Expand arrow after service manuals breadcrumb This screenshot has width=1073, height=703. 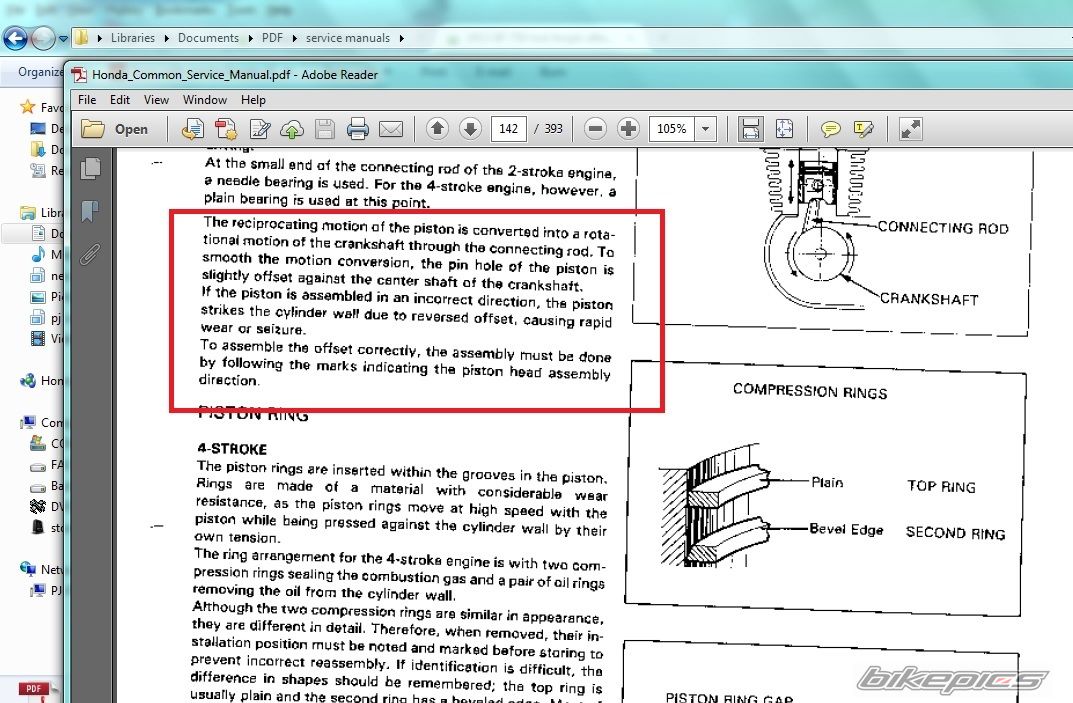point(402,38)
